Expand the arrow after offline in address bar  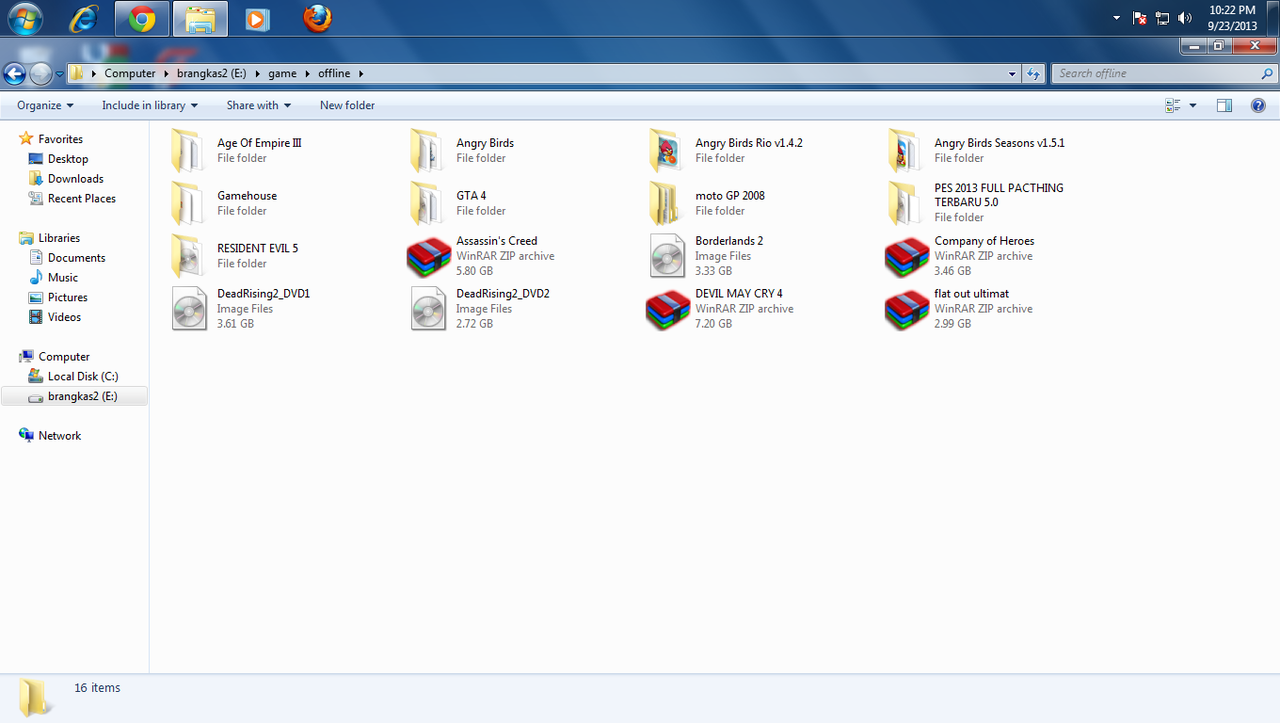(x=361, y=73)
